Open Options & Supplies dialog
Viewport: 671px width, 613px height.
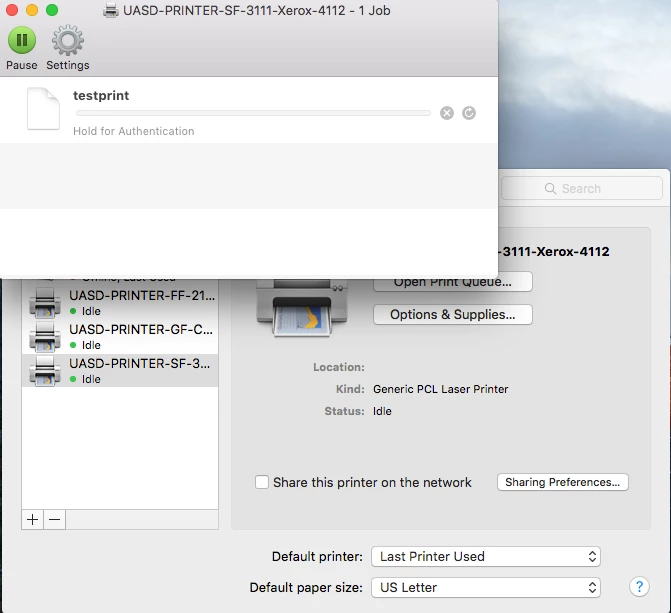tap(453, 315)
